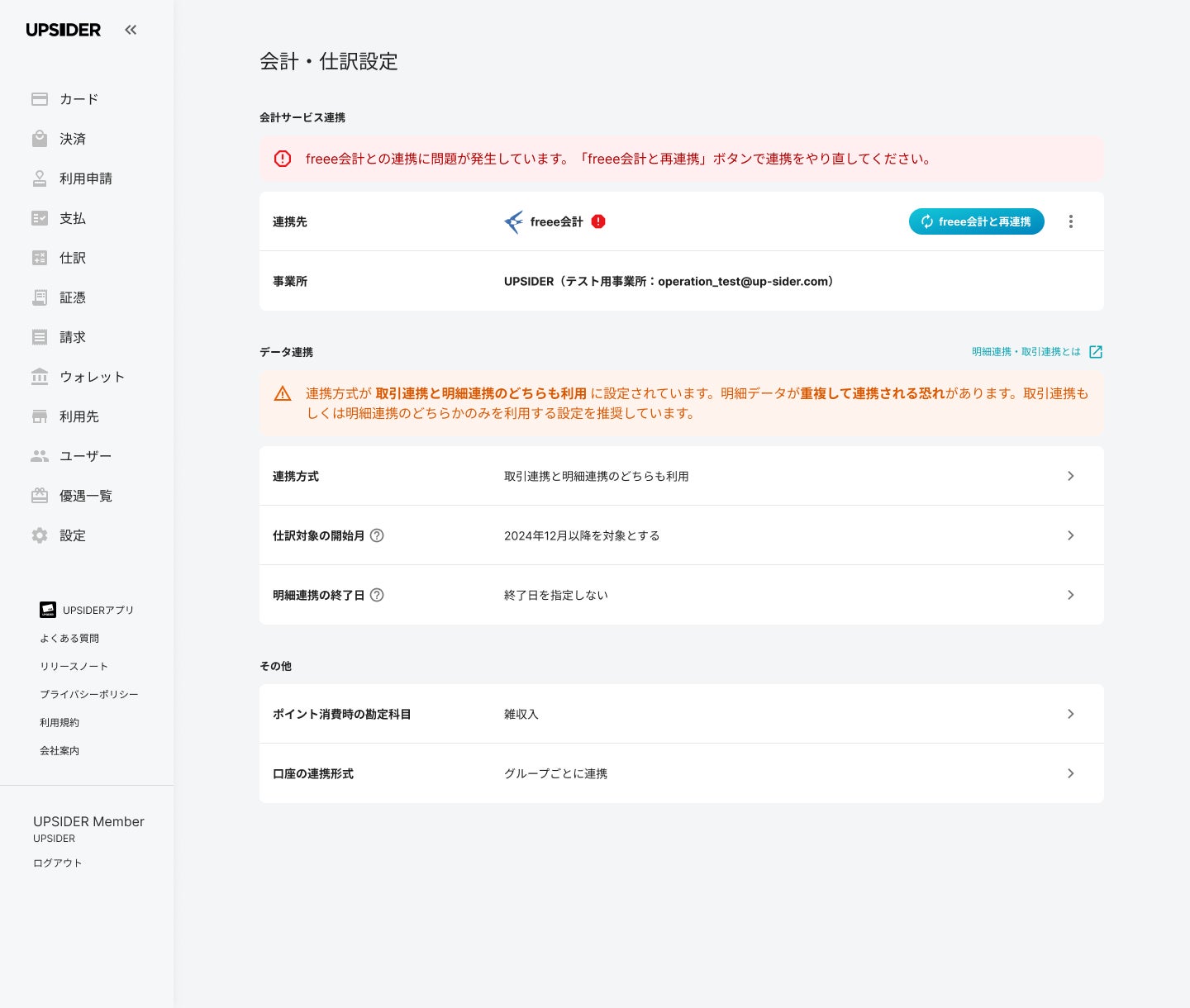Click ログアウト to sign out

click(58, 863)
